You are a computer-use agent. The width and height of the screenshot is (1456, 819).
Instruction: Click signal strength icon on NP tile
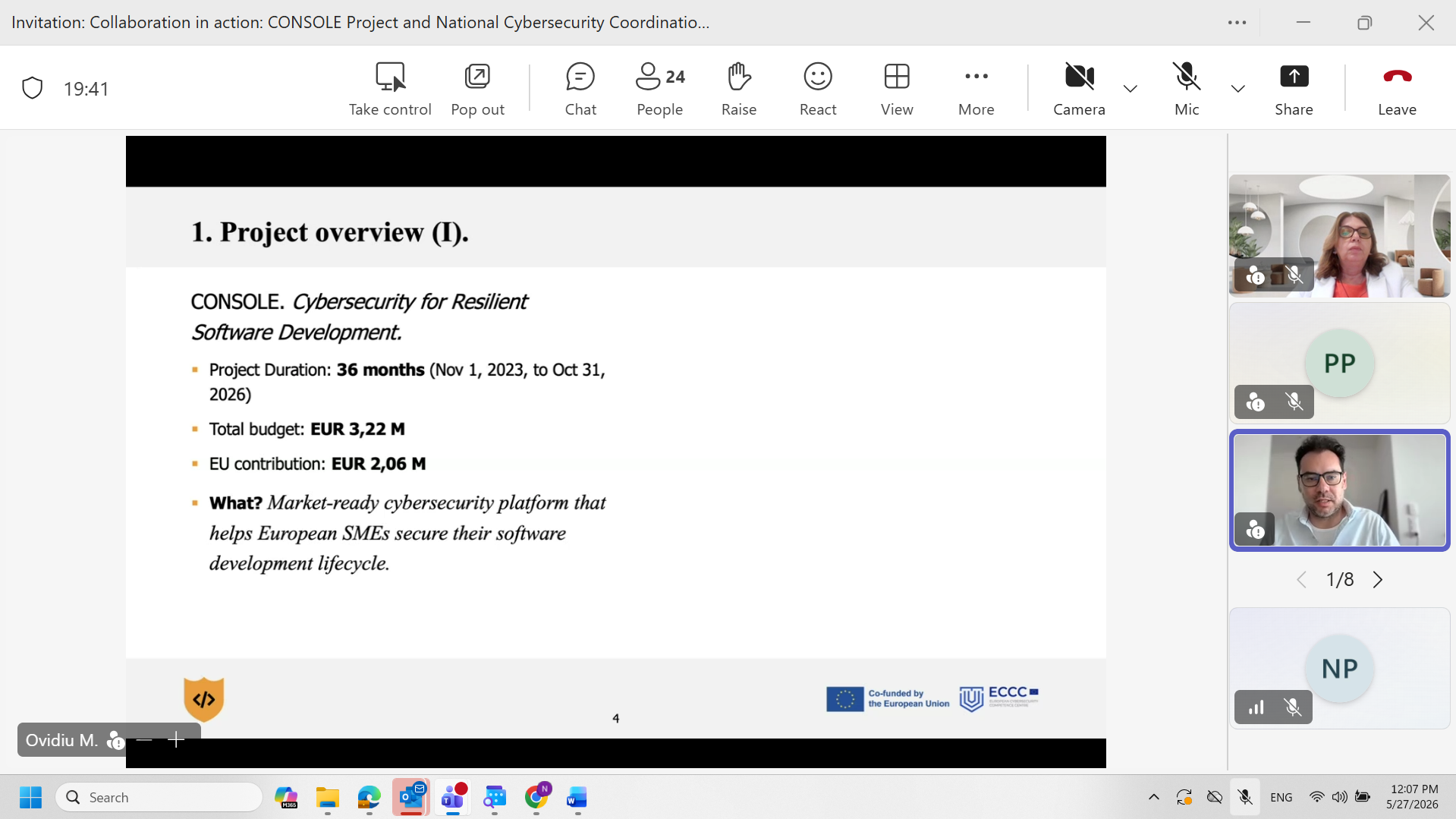click(x=1256, y=707)
